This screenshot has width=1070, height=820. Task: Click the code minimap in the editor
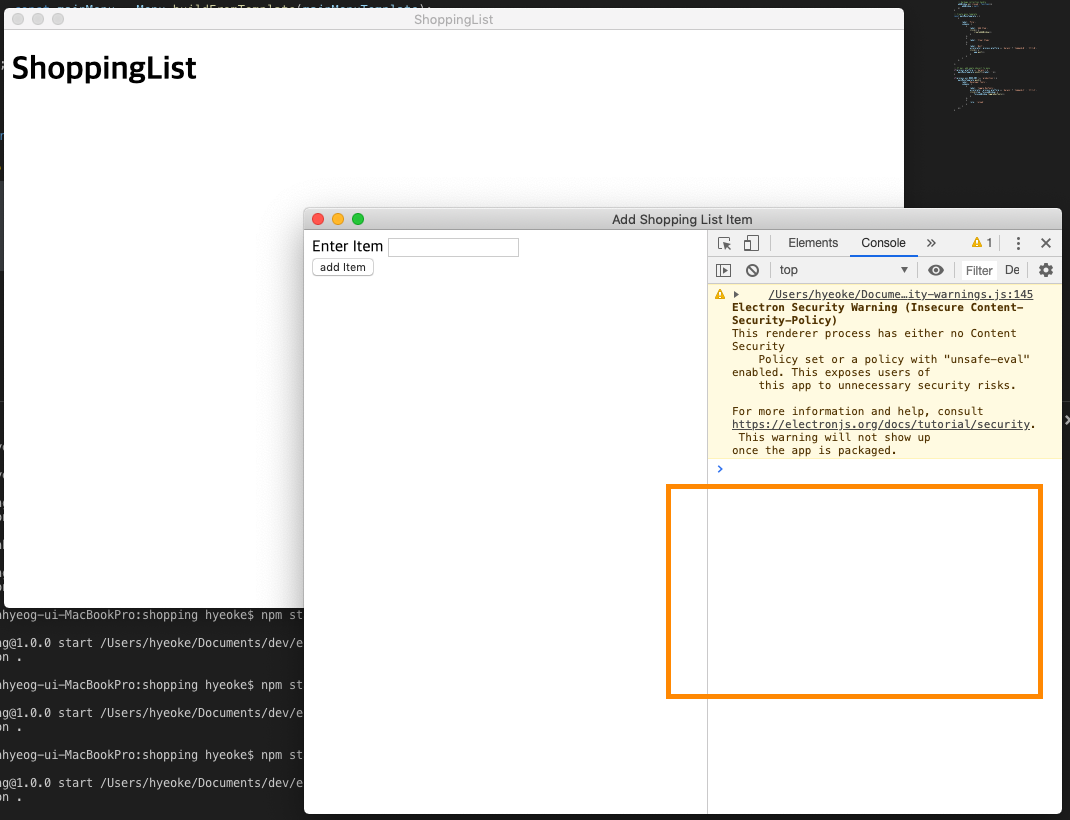point(996,55)
